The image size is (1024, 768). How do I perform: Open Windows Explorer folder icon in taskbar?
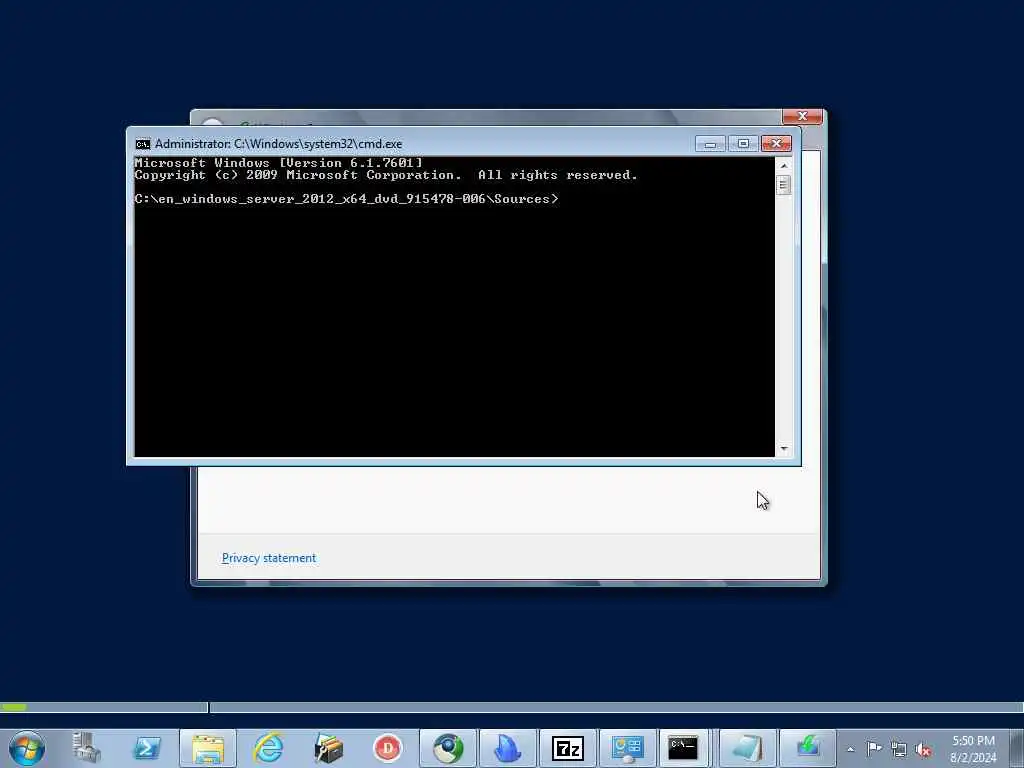tap(208, 748)
